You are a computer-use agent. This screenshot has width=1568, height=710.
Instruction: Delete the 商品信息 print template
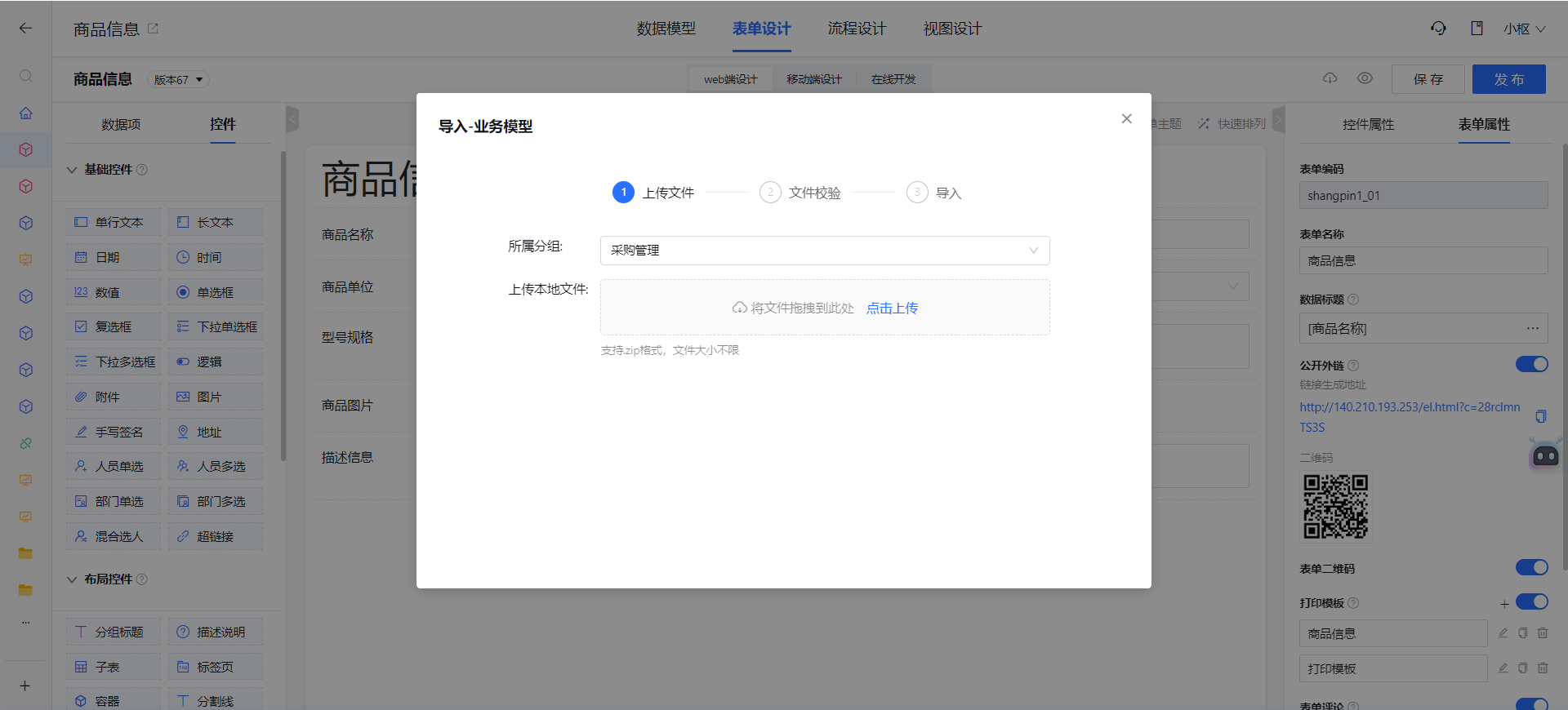(x=1543, y=633)
